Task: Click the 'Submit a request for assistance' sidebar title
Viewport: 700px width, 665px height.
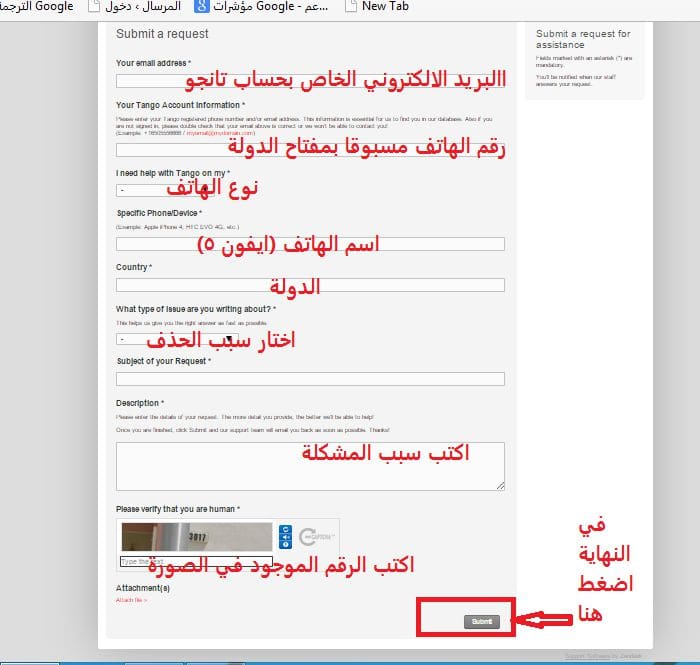Action: (583, 39)
